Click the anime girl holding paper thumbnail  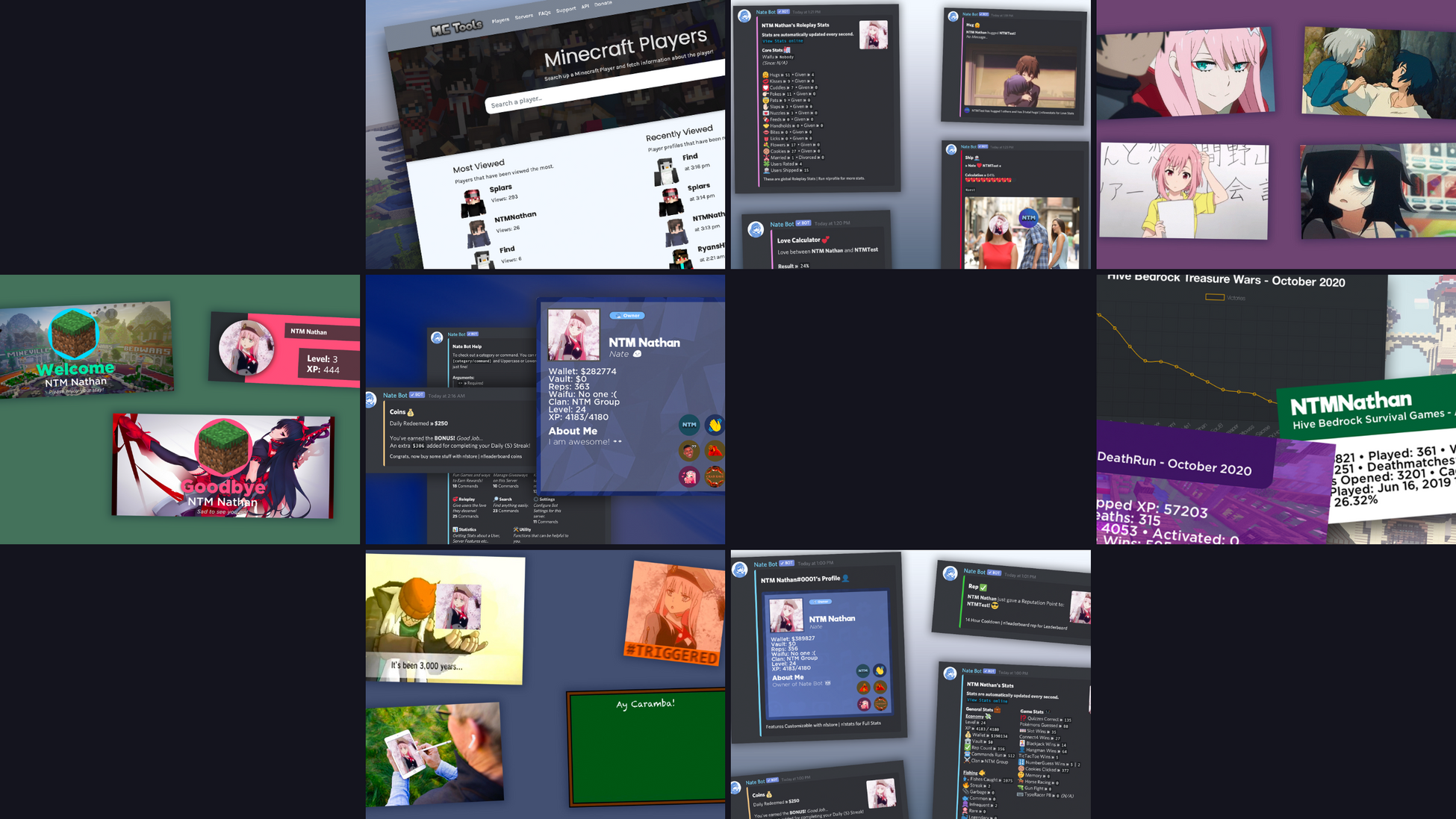pos(1184,191)
